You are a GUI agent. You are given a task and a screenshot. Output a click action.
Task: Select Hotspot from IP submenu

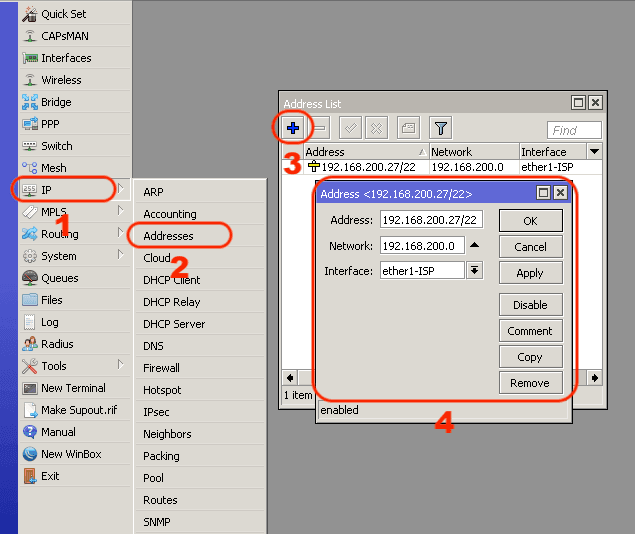click(200, 390)
